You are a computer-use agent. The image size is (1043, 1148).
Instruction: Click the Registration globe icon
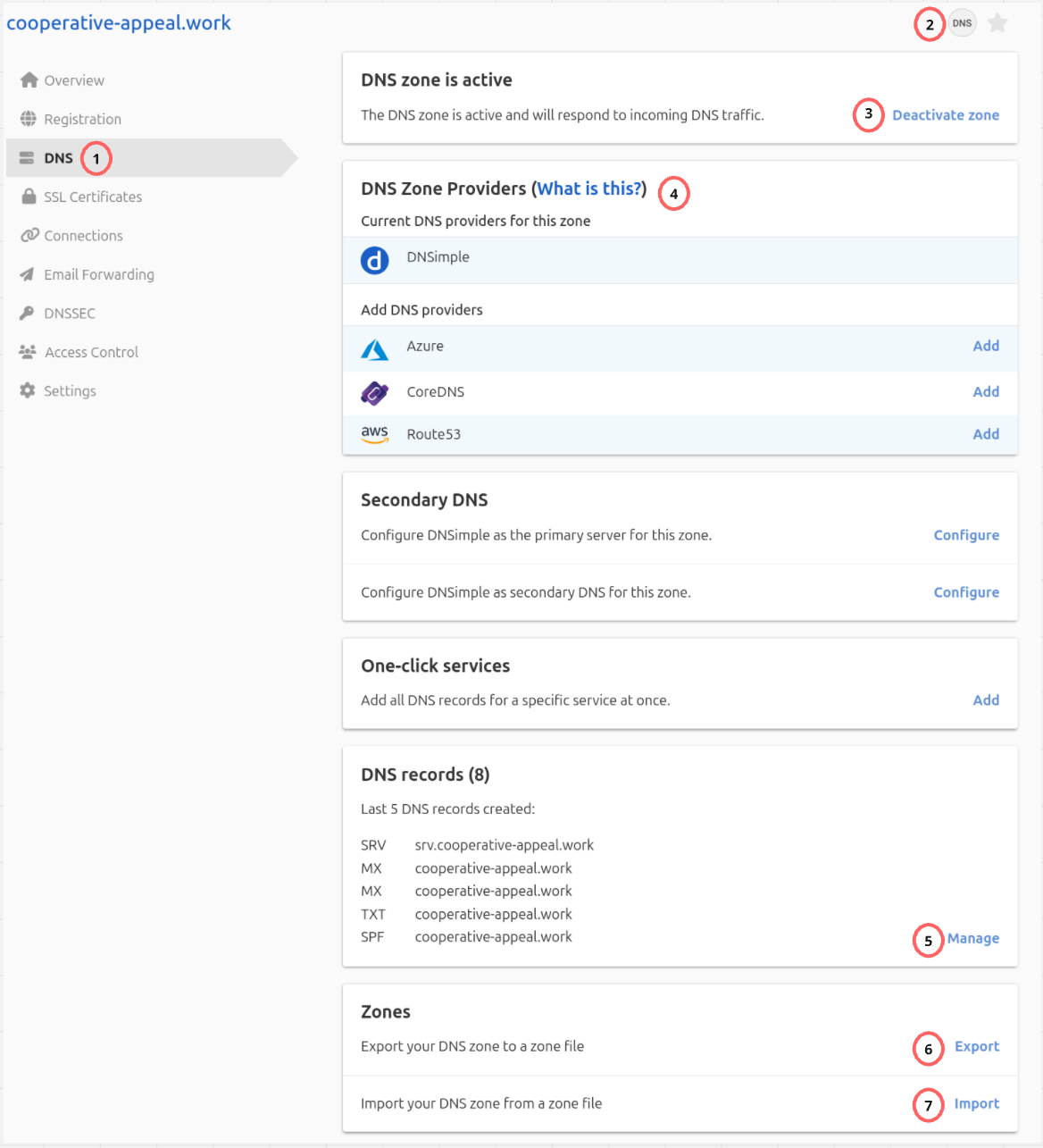pos(28,118)
